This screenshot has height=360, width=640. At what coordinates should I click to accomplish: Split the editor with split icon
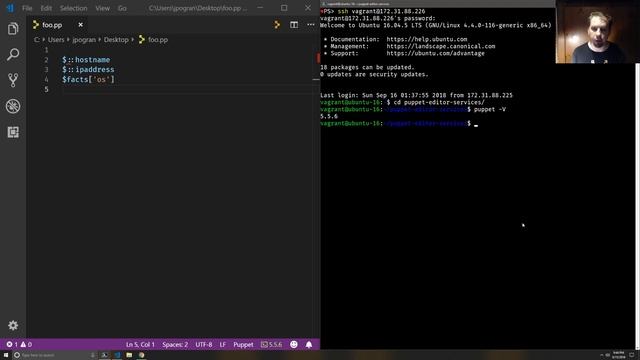click(294, 25)
